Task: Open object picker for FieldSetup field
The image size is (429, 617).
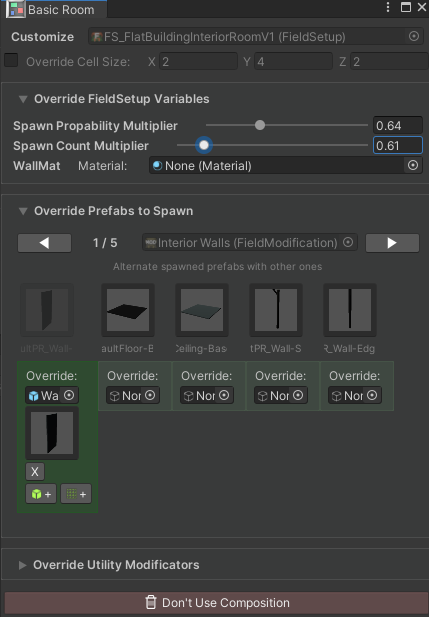Action: coord(414,37)
